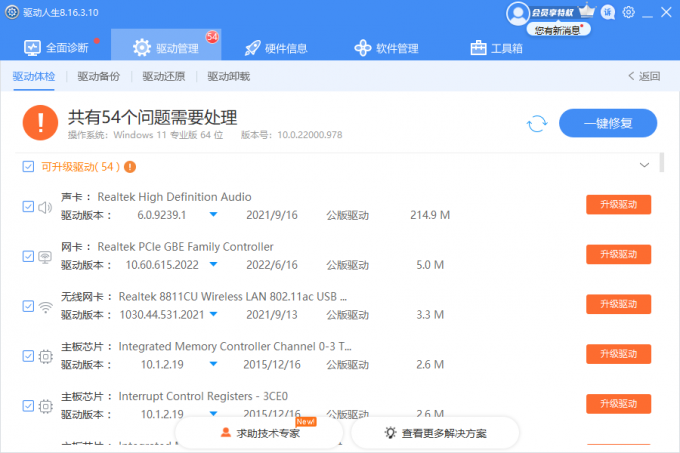This screenshot has width=680, height=453.
Task: Click chipset icon for Interrupt Control Registers
Action: [x=46, y=406]
